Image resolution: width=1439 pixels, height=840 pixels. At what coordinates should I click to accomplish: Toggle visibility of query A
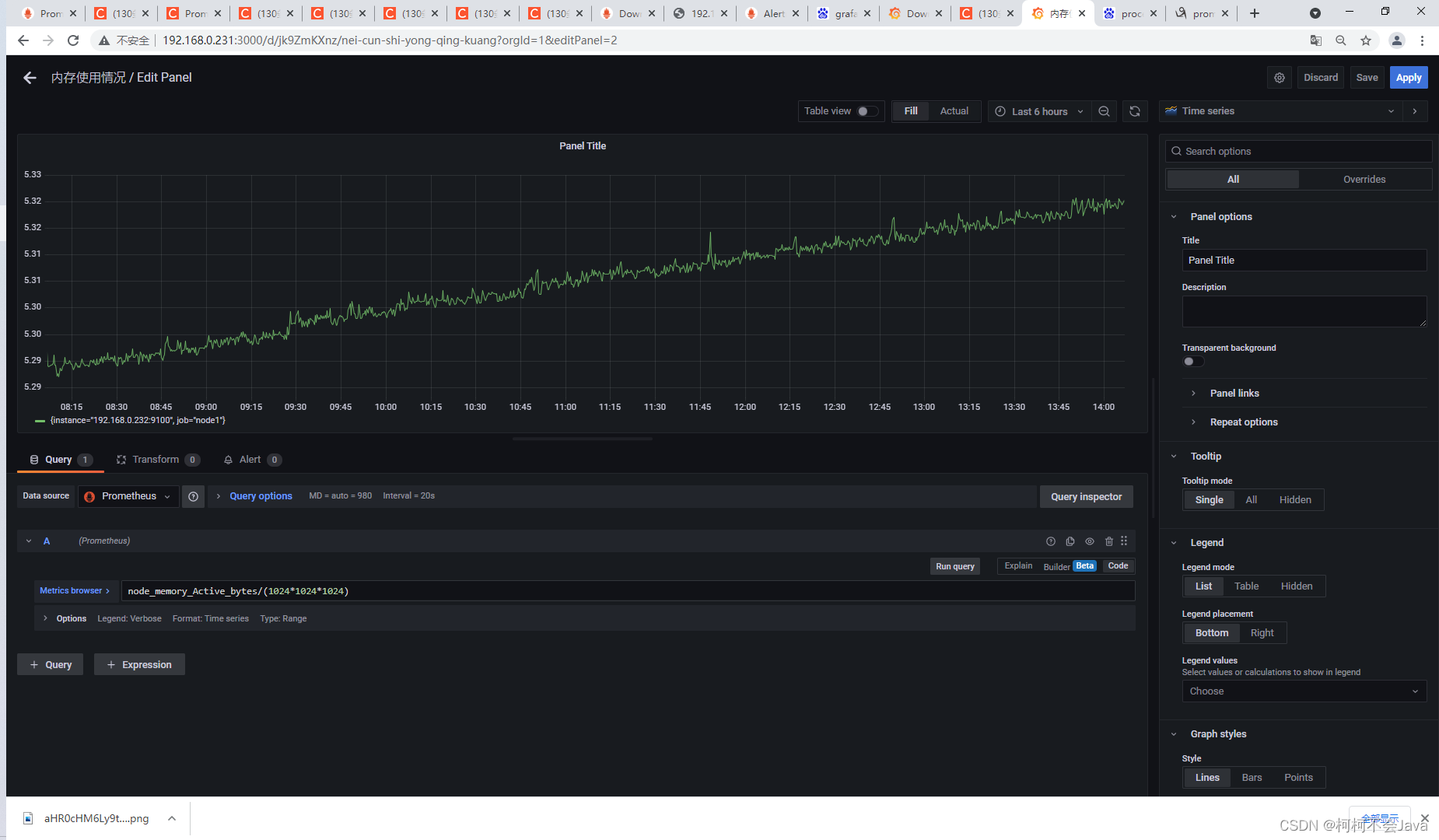click(x=1090, y=541)
